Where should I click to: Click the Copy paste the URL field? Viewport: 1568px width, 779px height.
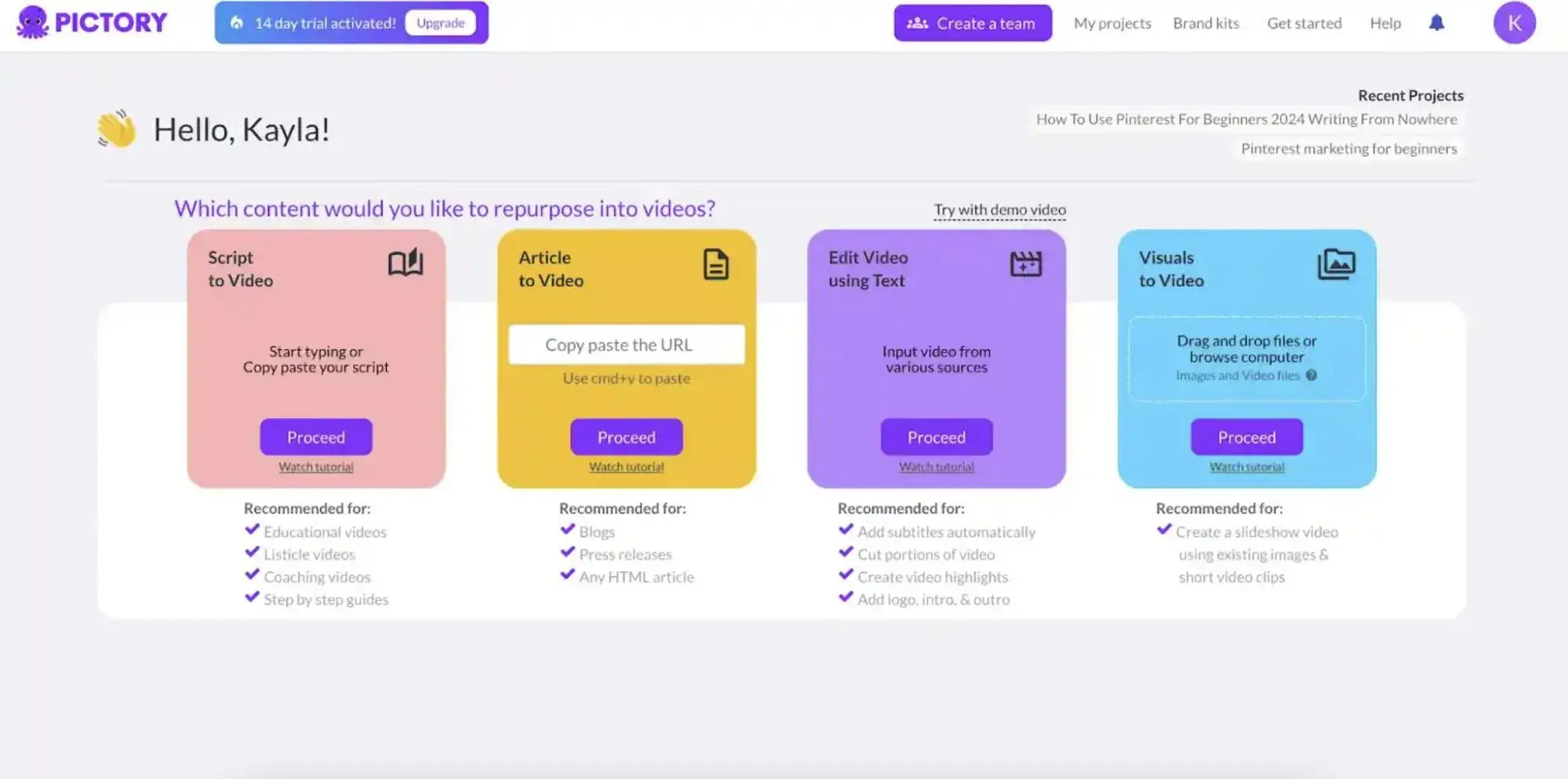tap(626, 344)
